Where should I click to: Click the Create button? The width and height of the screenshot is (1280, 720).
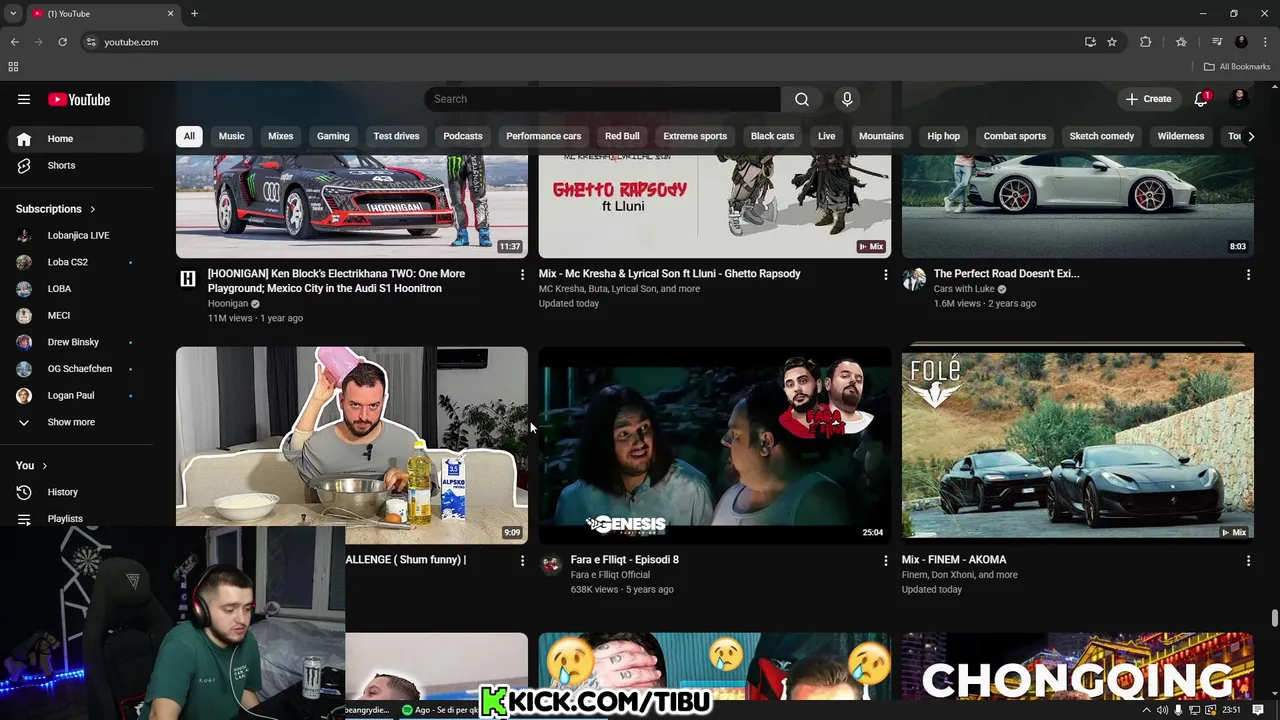pos(1148,99)
